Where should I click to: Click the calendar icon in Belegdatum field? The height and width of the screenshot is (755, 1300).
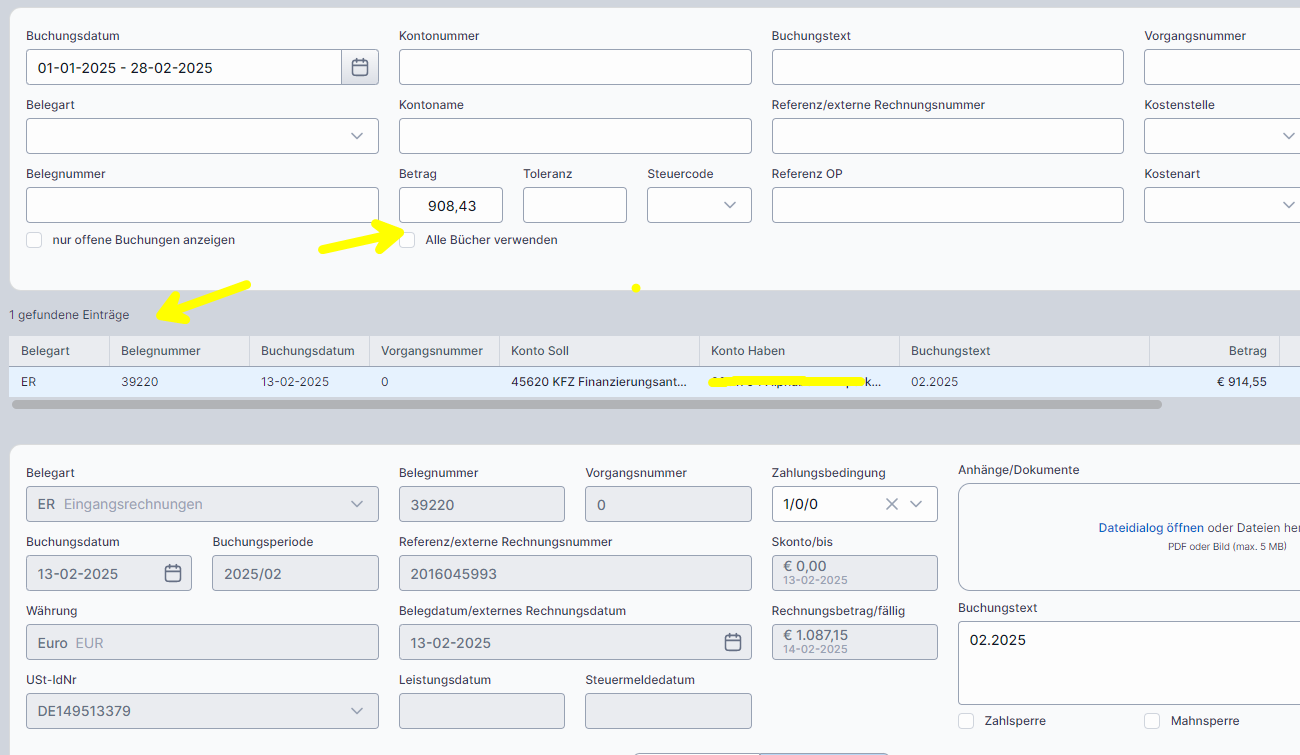pos(733,642)
